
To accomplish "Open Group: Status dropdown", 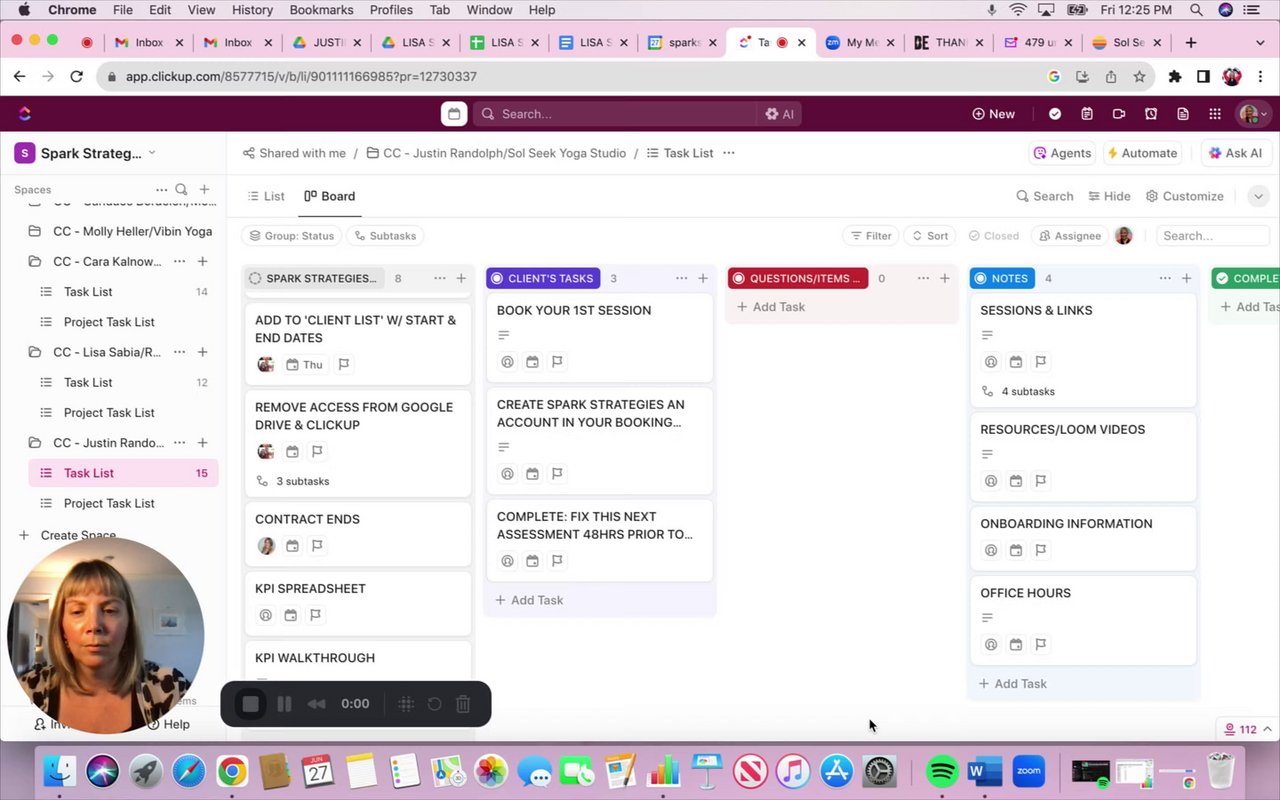I will (291, 236).
